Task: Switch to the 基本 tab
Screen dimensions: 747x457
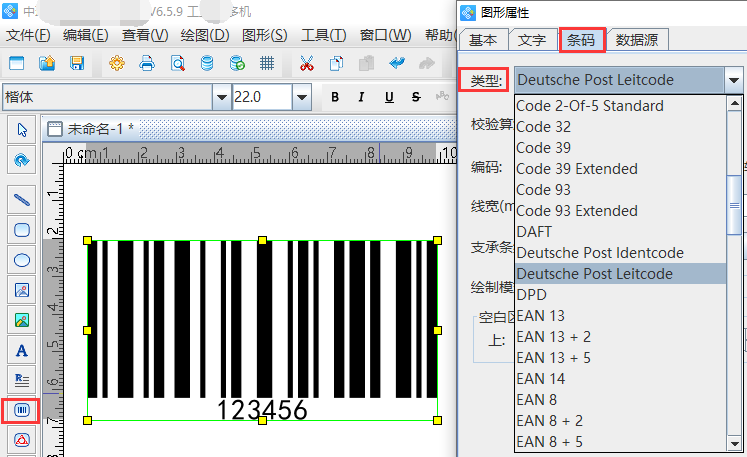Action: (483, 40)
